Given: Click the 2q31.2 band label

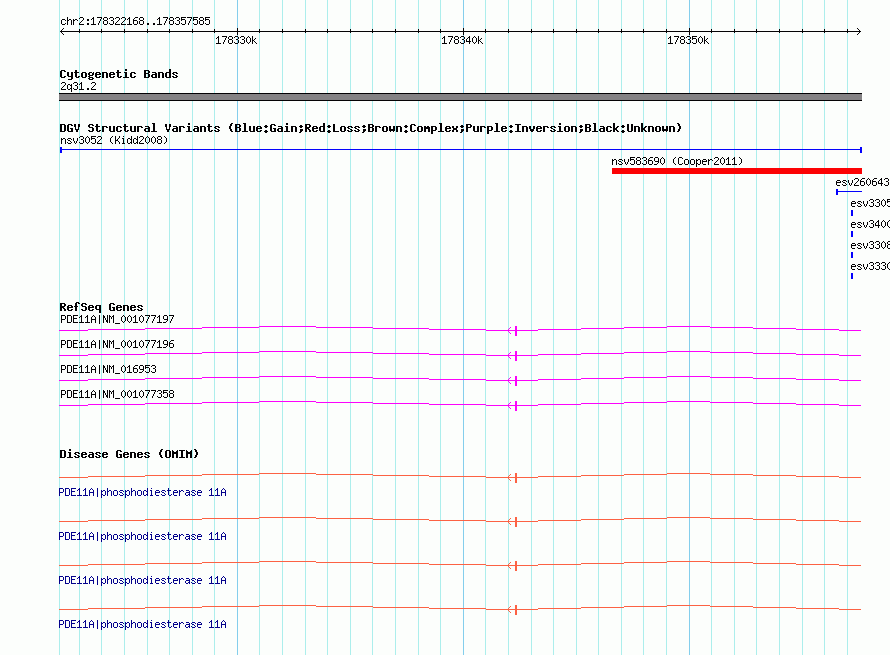Looking at the screenshot, I should click(x=78, y=86).
